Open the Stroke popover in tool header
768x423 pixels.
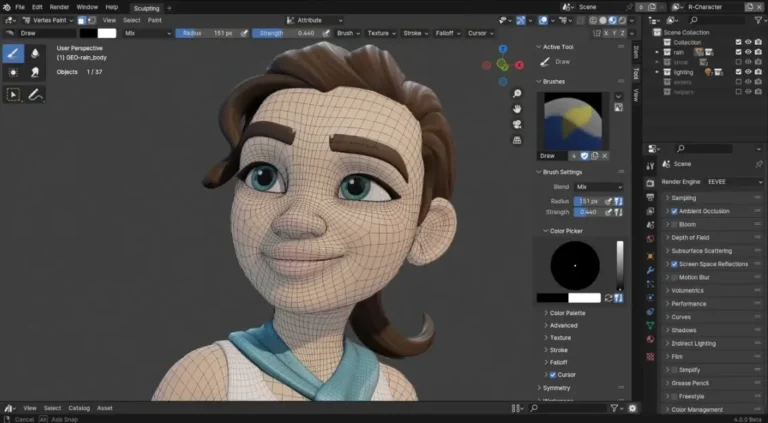pyautogui.click(x=415, y=33)
